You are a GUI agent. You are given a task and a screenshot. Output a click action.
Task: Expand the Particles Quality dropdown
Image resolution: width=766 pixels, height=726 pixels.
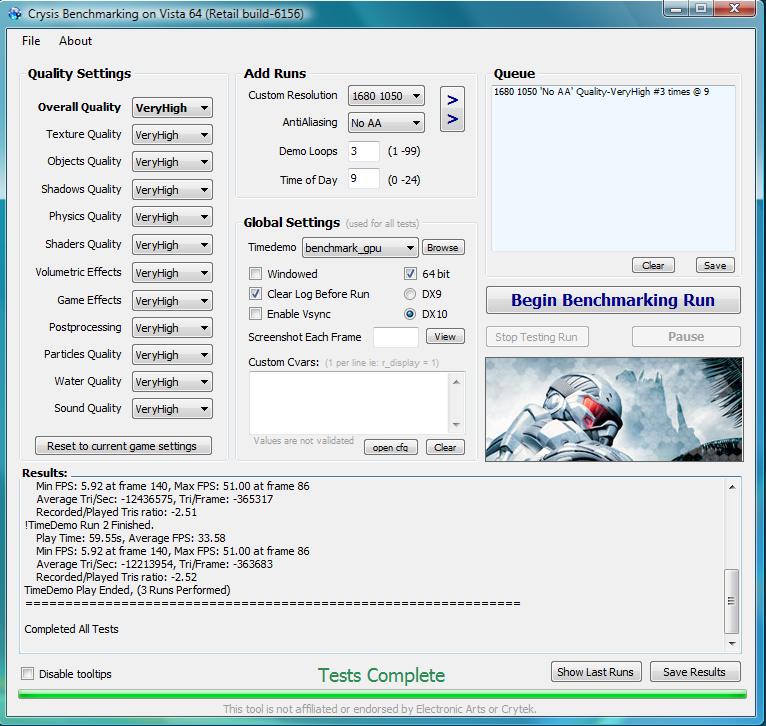[x=172, y=355]
